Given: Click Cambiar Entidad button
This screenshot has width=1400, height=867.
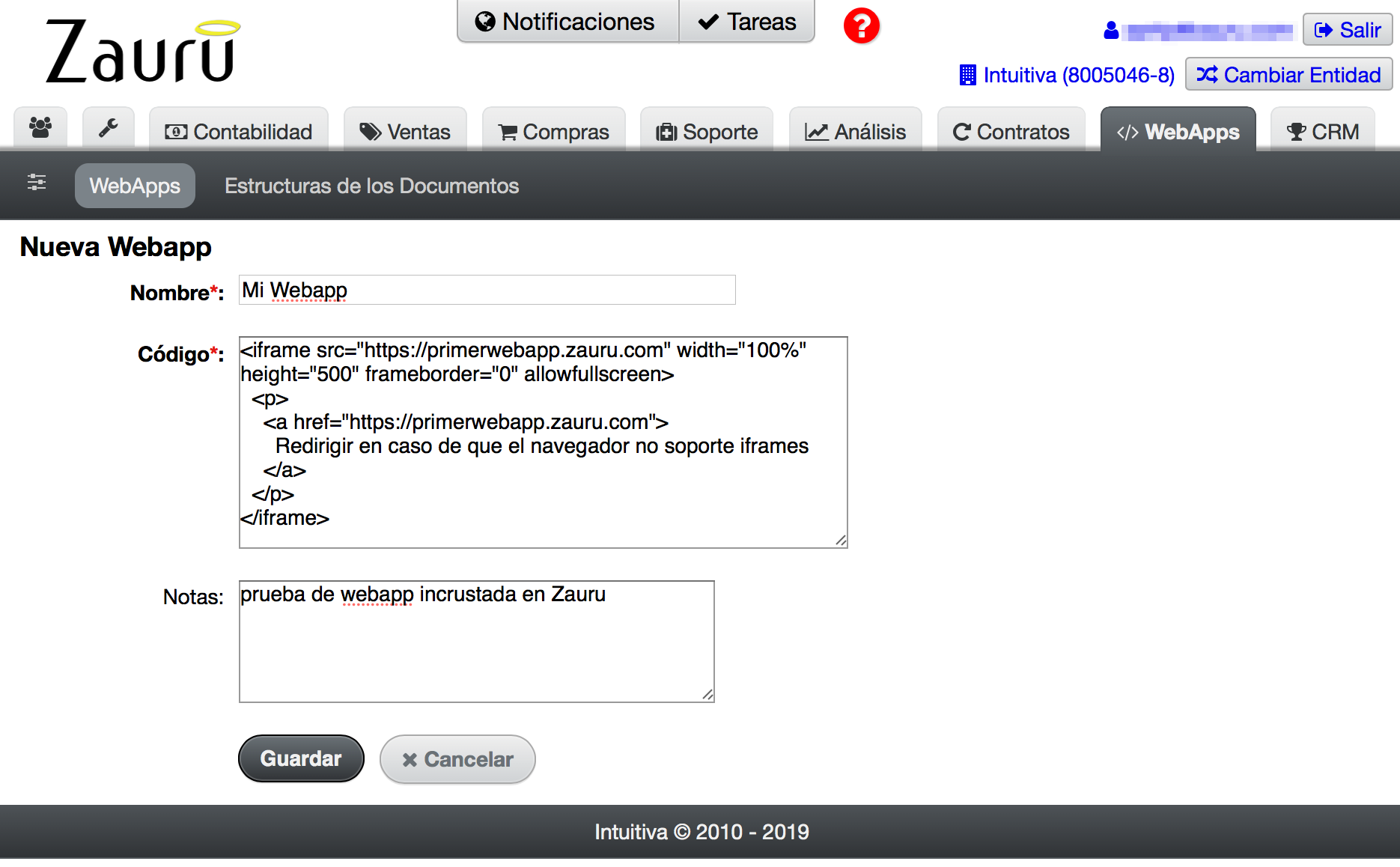Looking at the screenshot, I should [1288, 75].
